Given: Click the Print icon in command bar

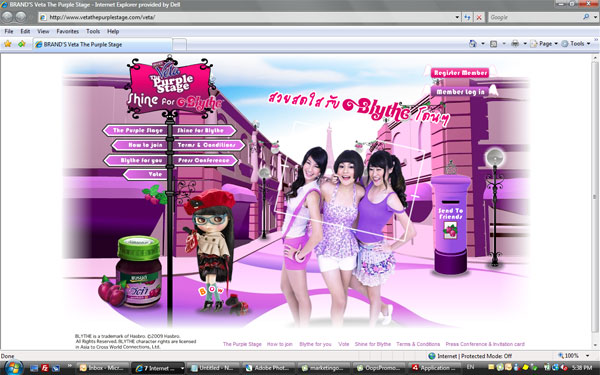Looking at the screenshot, I should click(515, 44).
